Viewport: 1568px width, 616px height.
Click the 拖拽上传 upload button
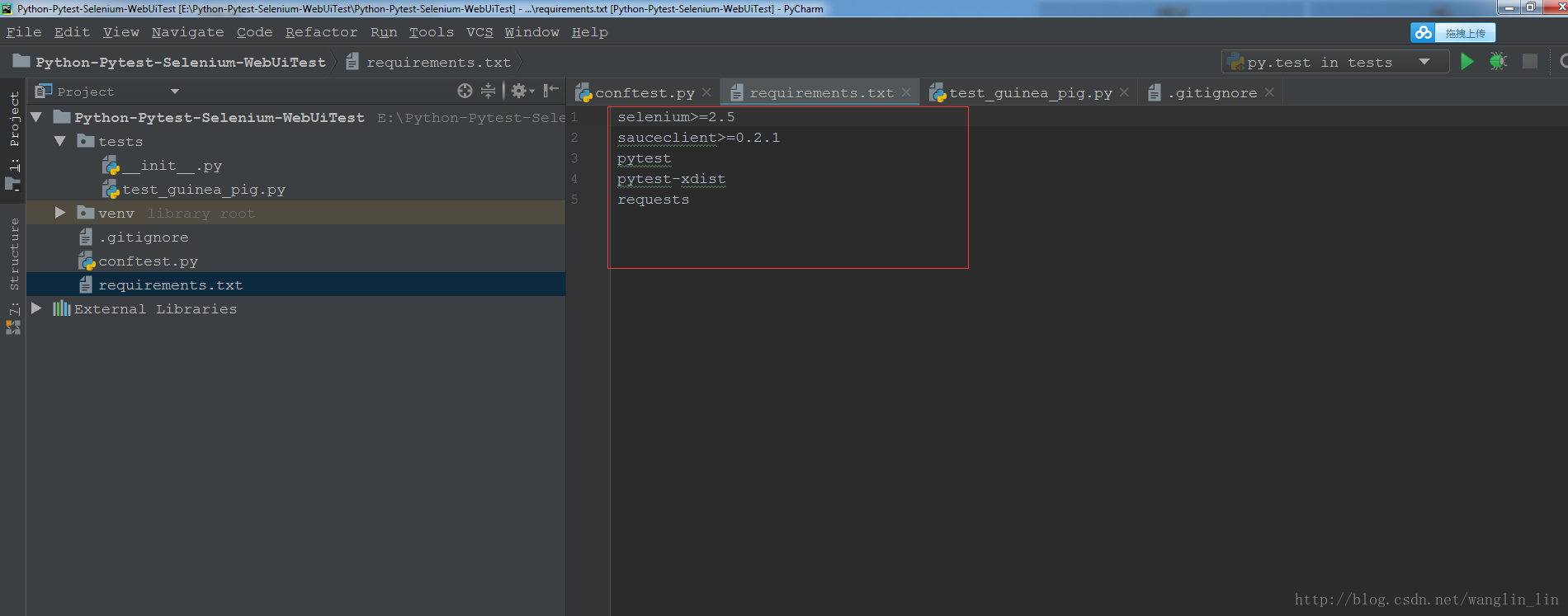pos(1465,33)
